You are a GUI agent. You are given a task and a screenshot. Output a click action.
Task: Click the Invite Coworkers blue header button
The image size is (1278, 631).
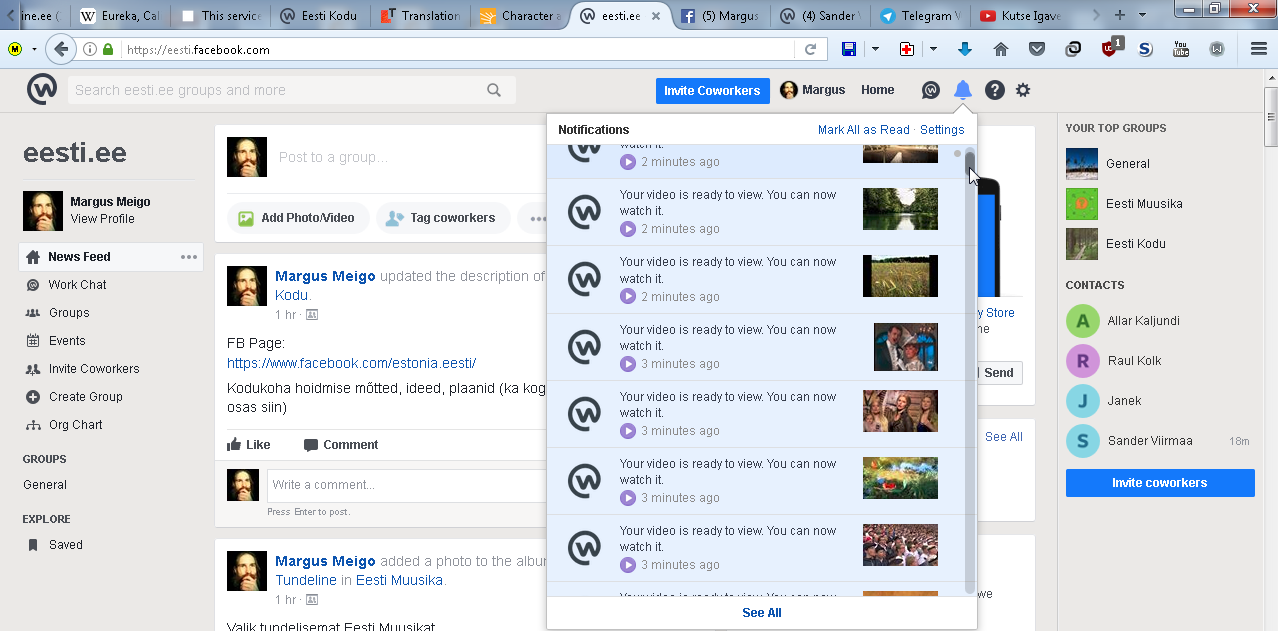coord(713,90)
